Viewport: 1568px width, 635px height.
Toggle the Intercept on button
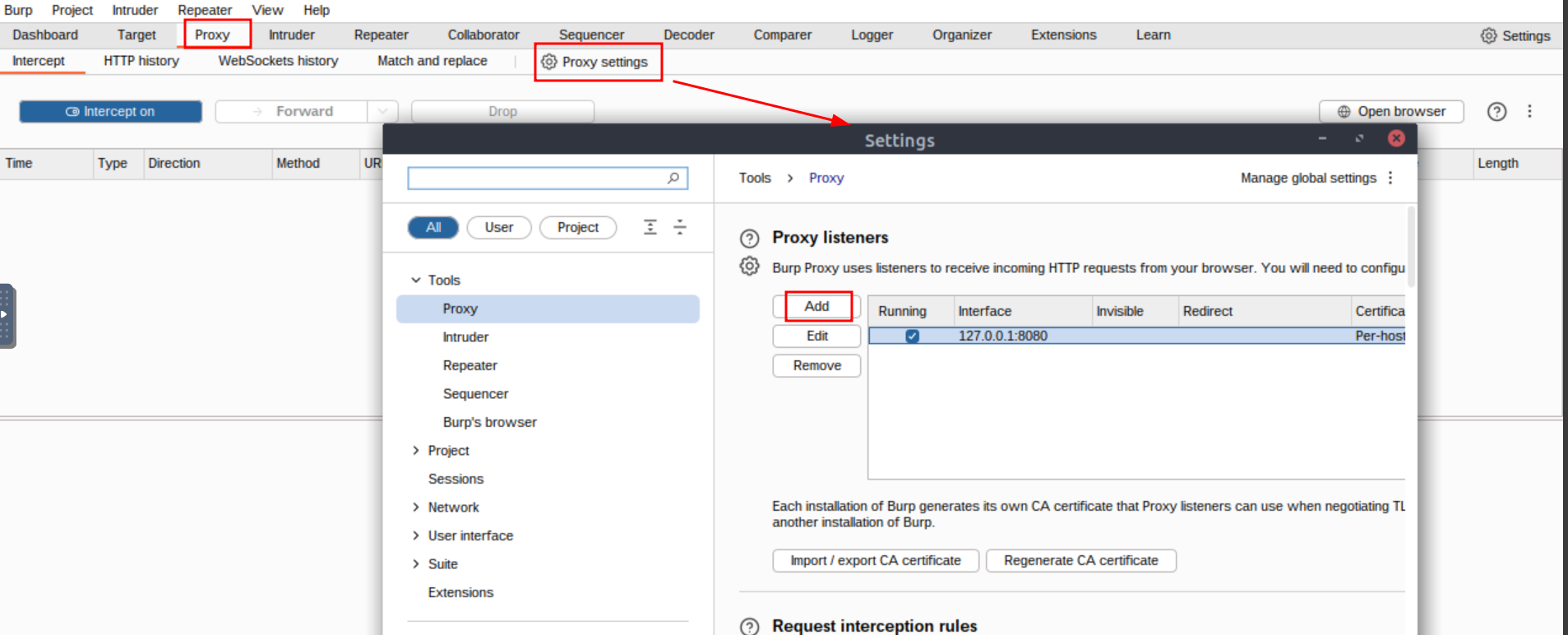pyautogui.click(x=110, y=111)
